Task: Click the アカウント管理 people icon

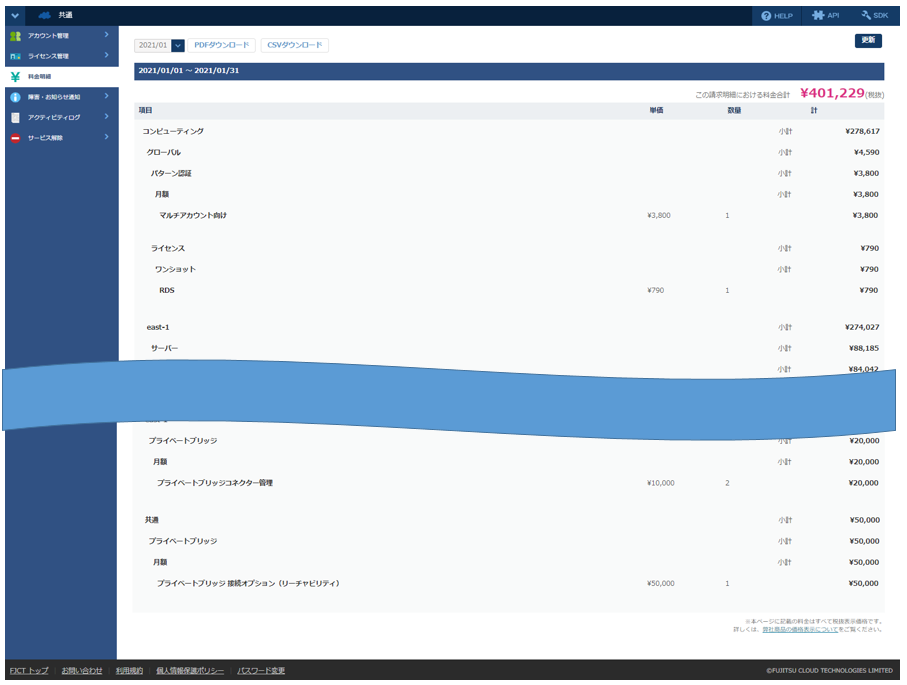Action: (x=15, y=36)
